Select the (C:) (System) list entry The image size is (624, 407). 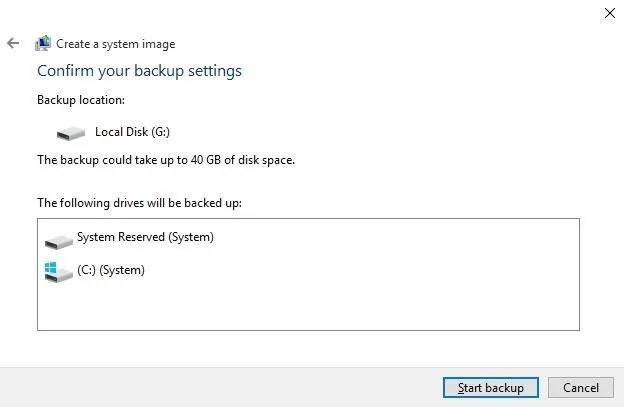(110, 270)
